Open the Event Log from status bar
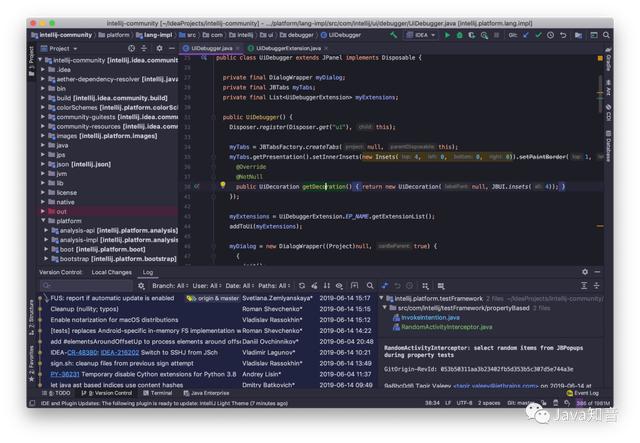Viewport: 640px width, 443px height. (x=582, y=393)
